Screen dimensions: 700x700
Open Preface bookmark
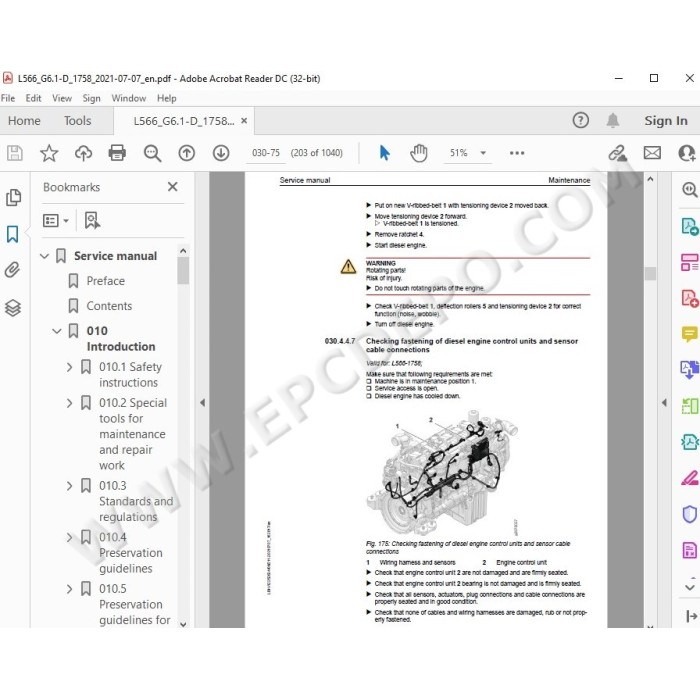(106, 281)
